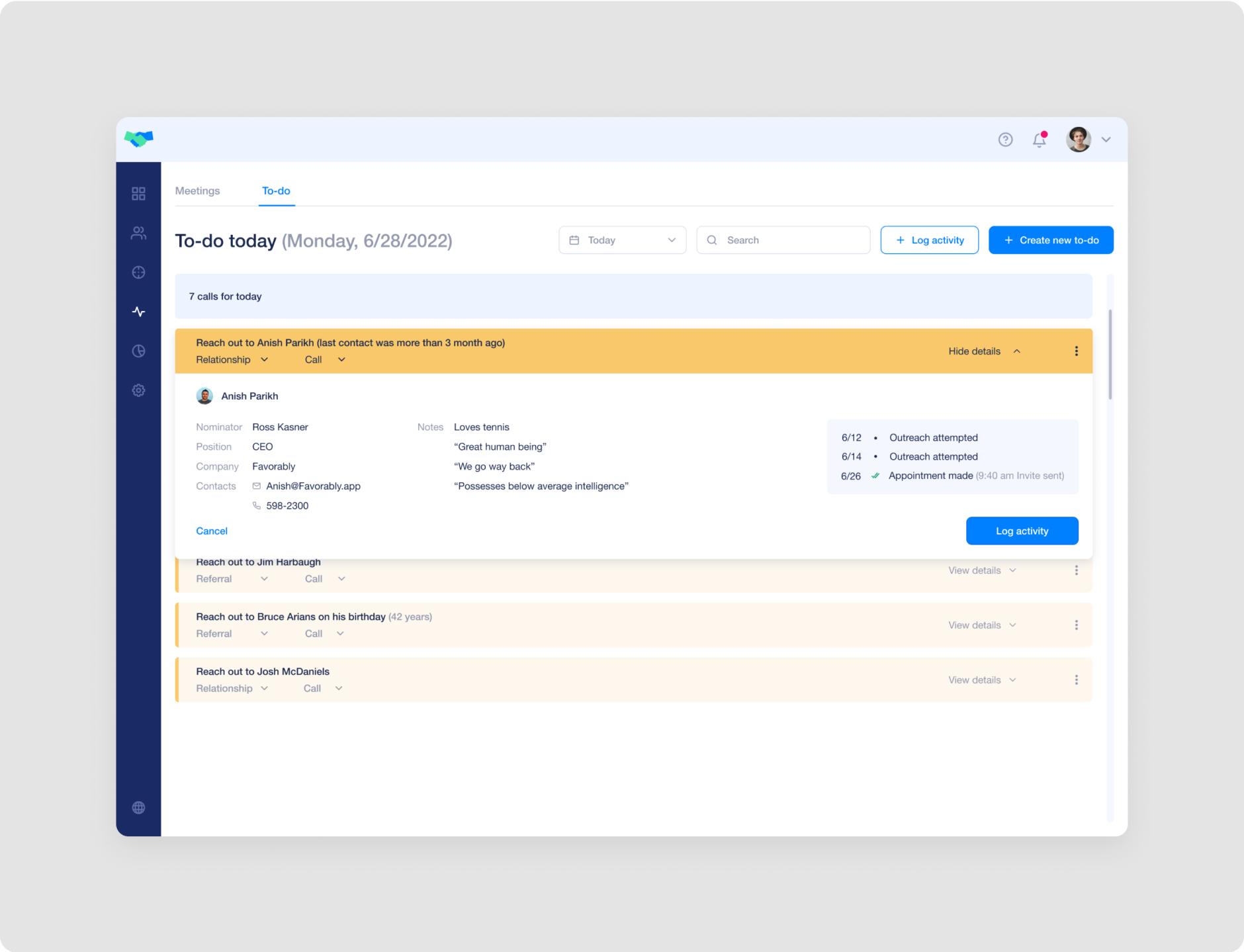Select the activity pulse icon in sidebar
Viewport: 1244px width, 952px height.
[x=138, y=311]
